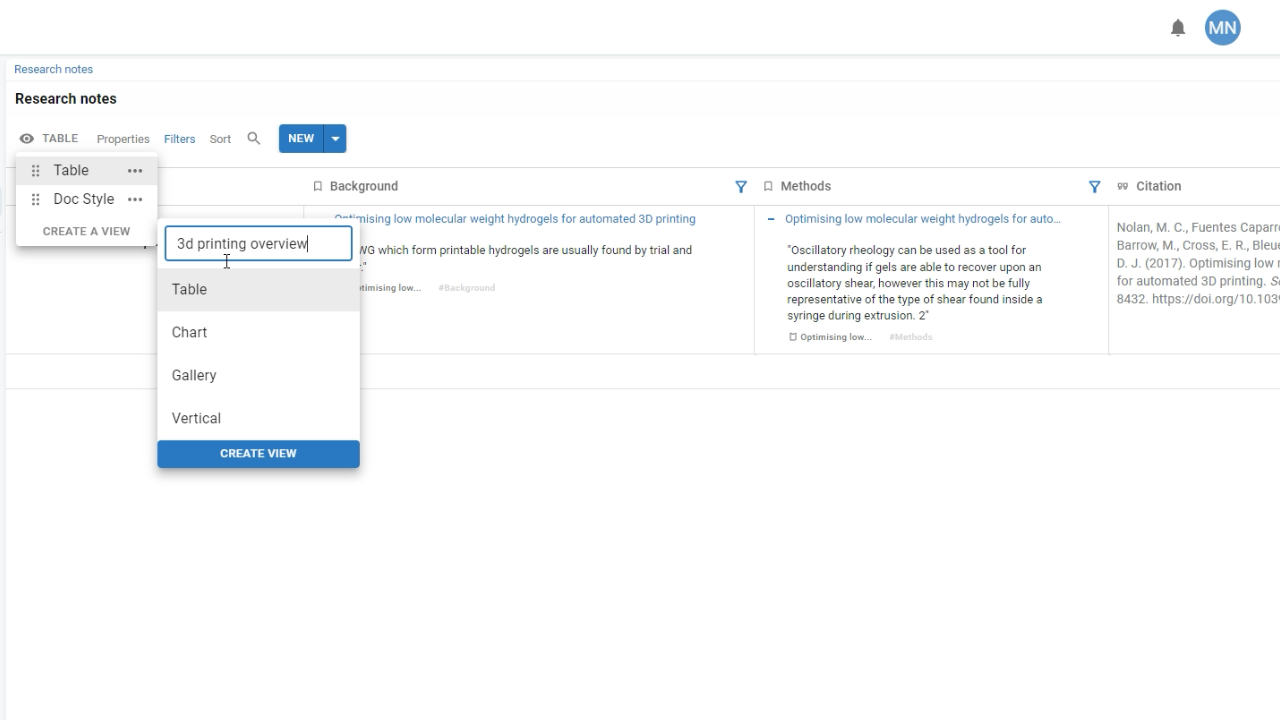The width and height of the screenshot is (1280, 720).
Task: Expand the NEW button dropdown arrow
Action: (335, 138)
